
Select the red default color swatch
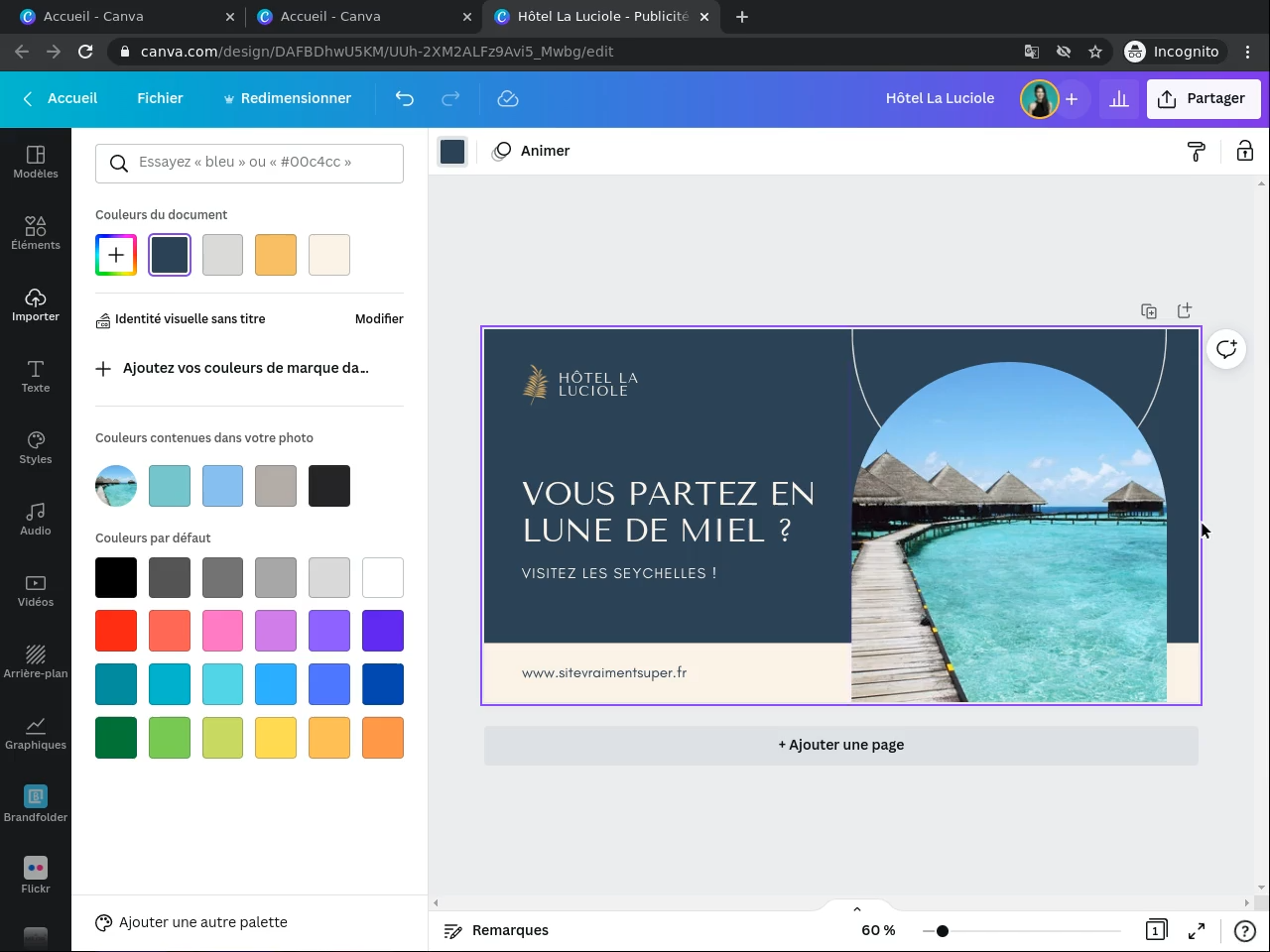(116, 631)
